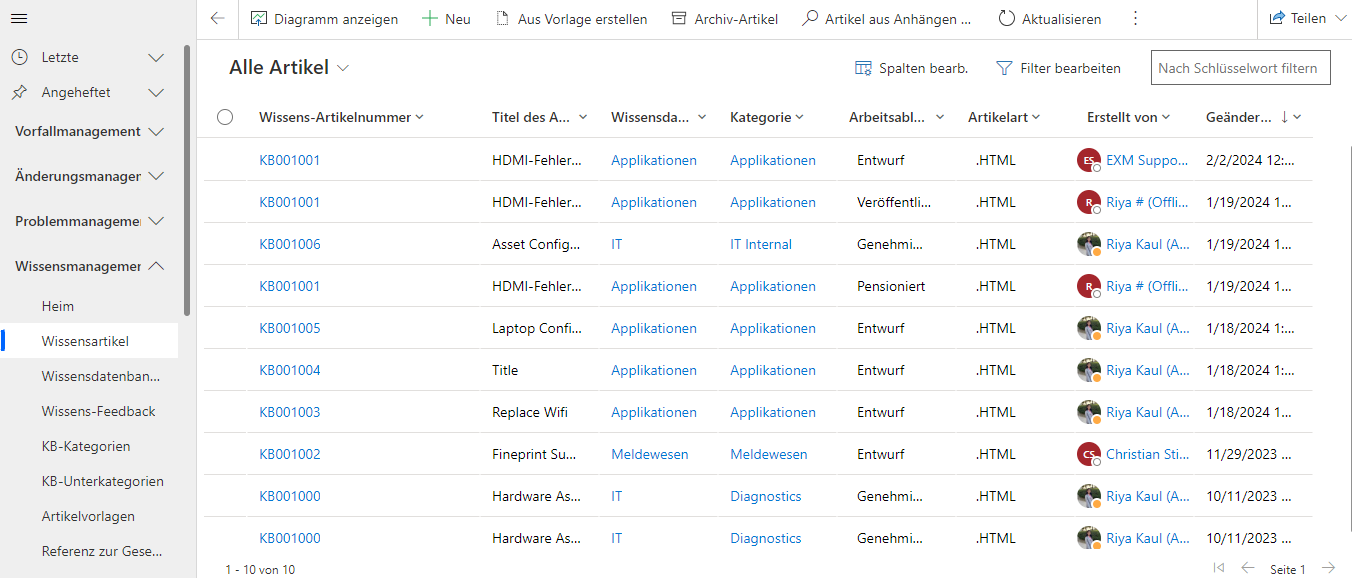Image resolution: width=1352 pixels, height=578 pixels.
Task: Select KB-Kategorien in the sidebar
Action: [x=86, y=446]
